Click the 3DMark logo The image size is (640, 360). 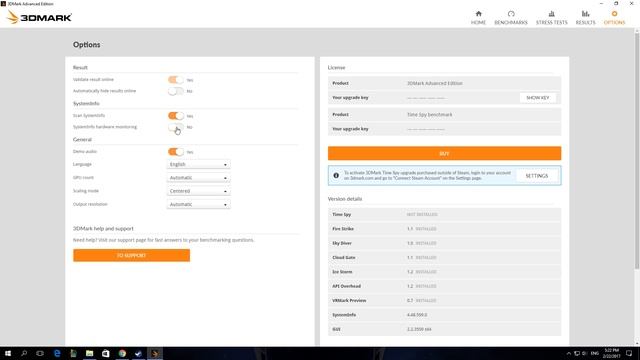tap(40, 17)
